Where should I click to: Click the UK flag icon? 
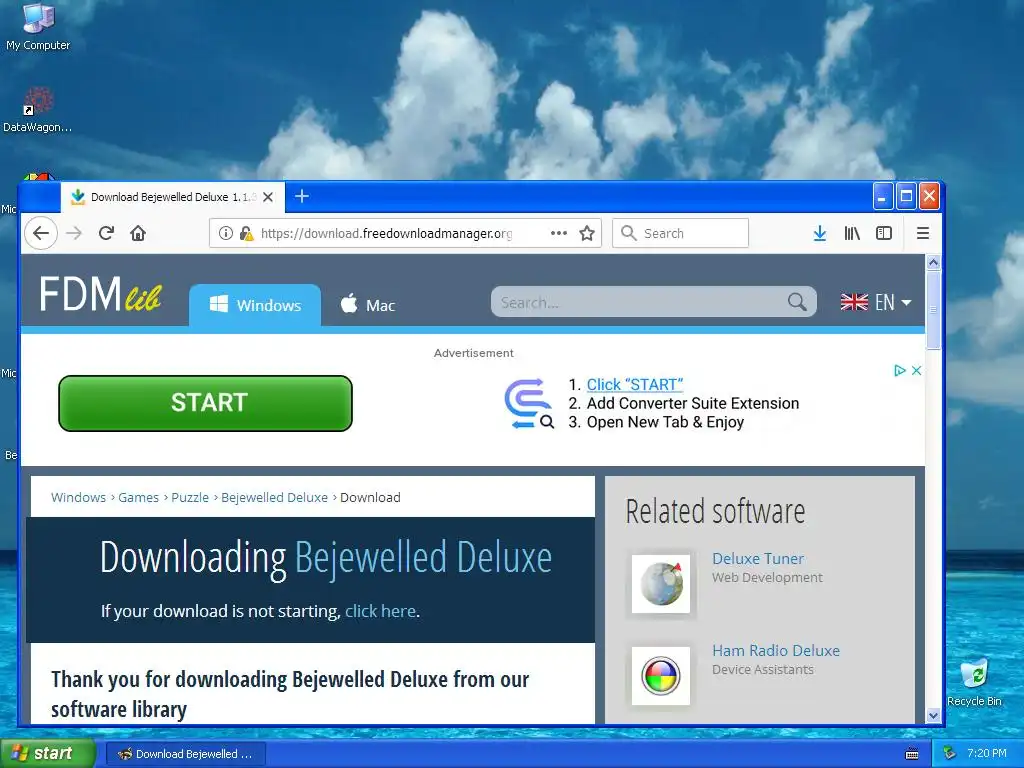point(854,302)
